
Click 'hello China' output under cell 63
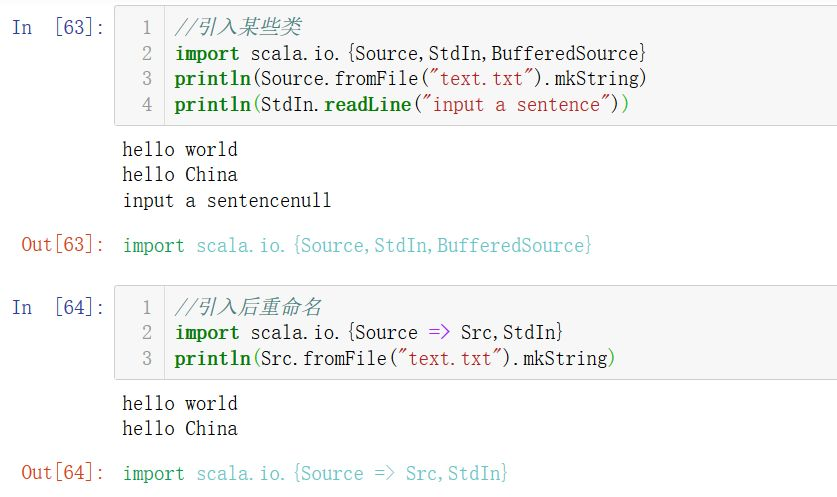[180, 175]
